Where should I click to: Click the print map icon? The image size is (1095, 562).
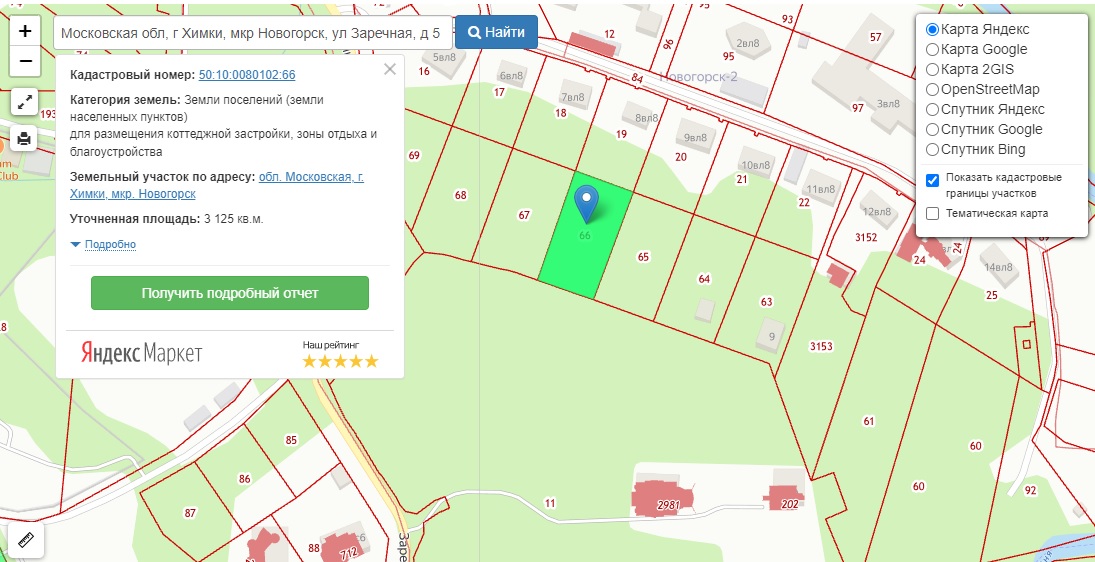point(25,138)
